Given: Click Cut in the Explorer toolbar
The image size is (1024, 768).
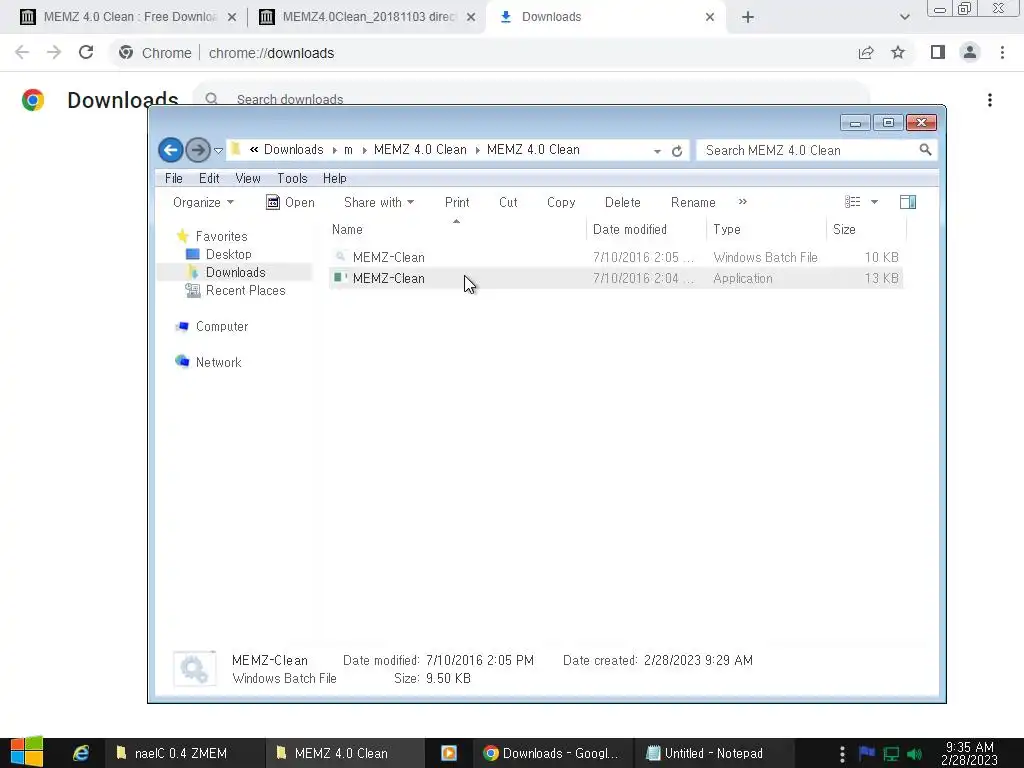Looking at the screenshot, I should [x=508, y=202].
